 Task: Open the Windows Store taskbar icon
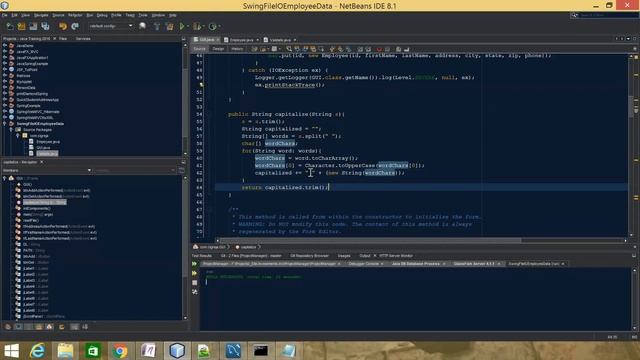[93, 351]
